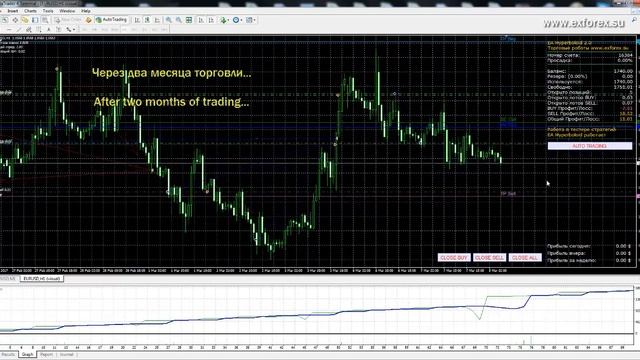
Task: Switch to the tester Journal tab
Action: point(67,355)
